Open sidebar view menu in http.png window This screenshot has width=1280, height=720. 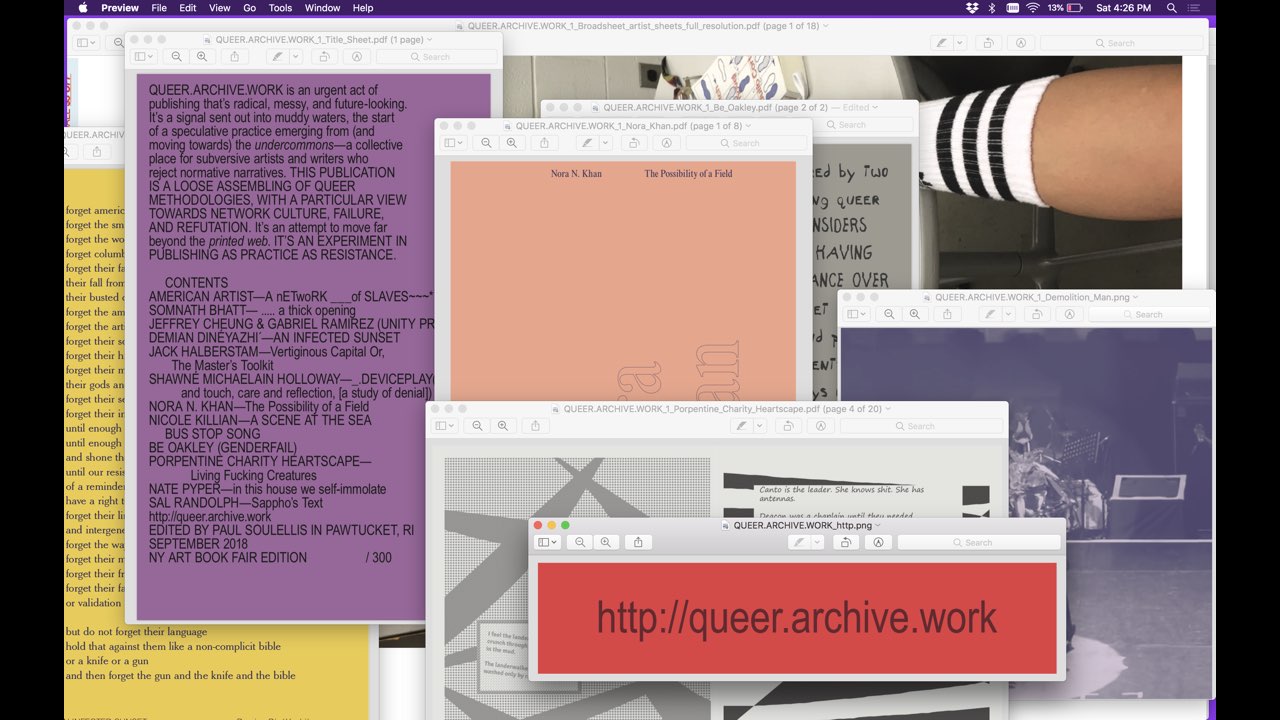[547, 542]
